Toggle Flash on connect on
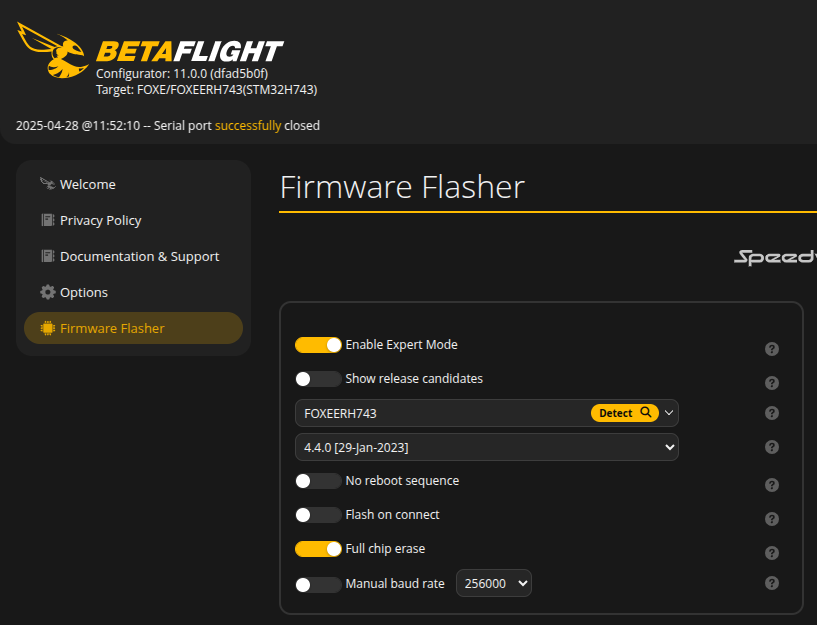 pos(318,515)
